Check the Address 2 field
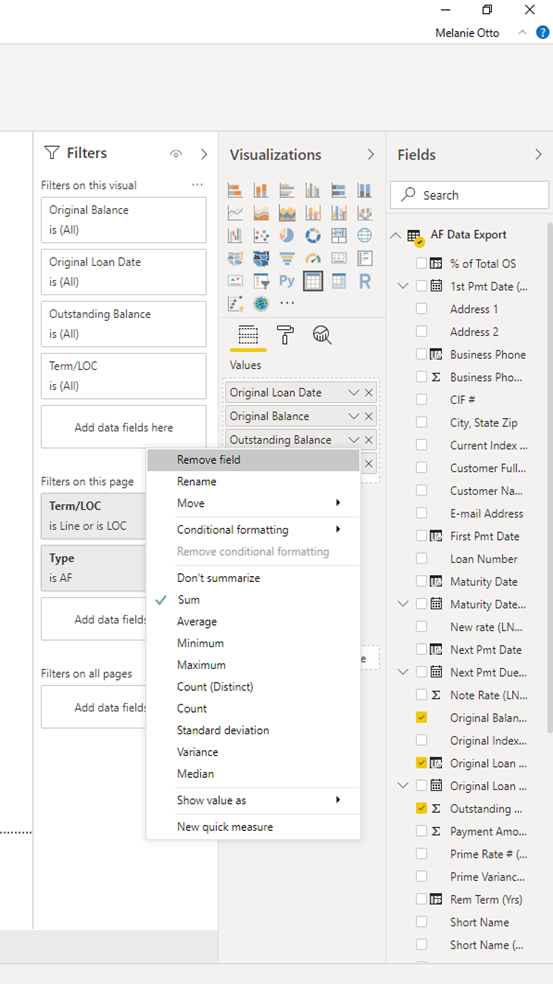 [x=421, y=331]
